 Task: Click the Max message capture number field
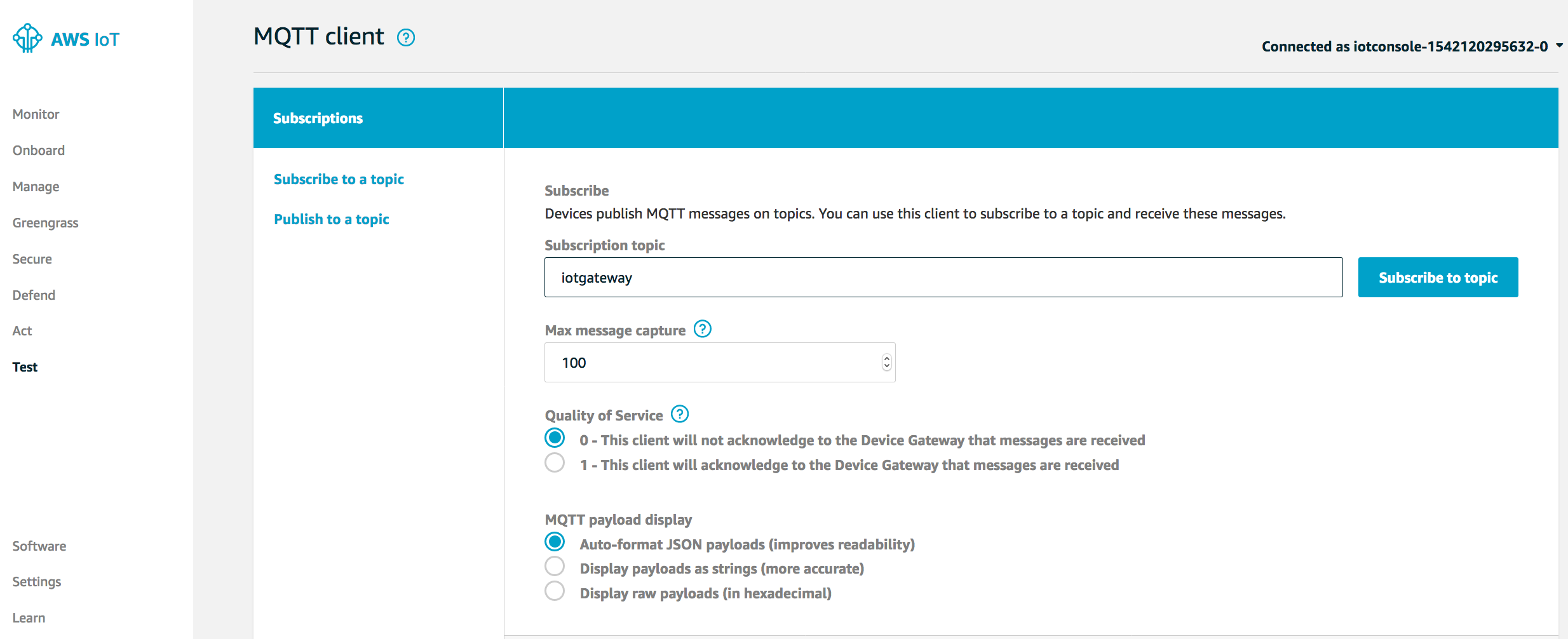720,363
